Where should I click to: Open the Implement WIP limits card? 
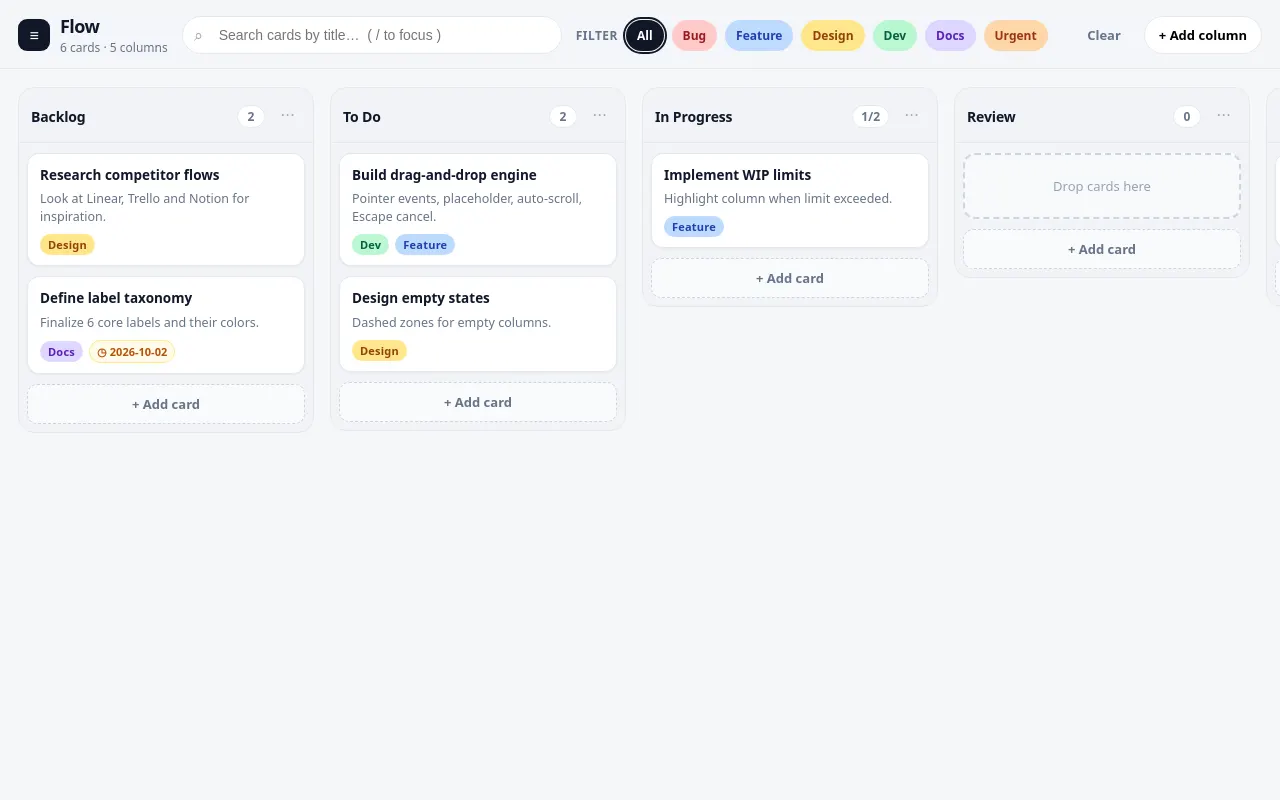(790, 200)
